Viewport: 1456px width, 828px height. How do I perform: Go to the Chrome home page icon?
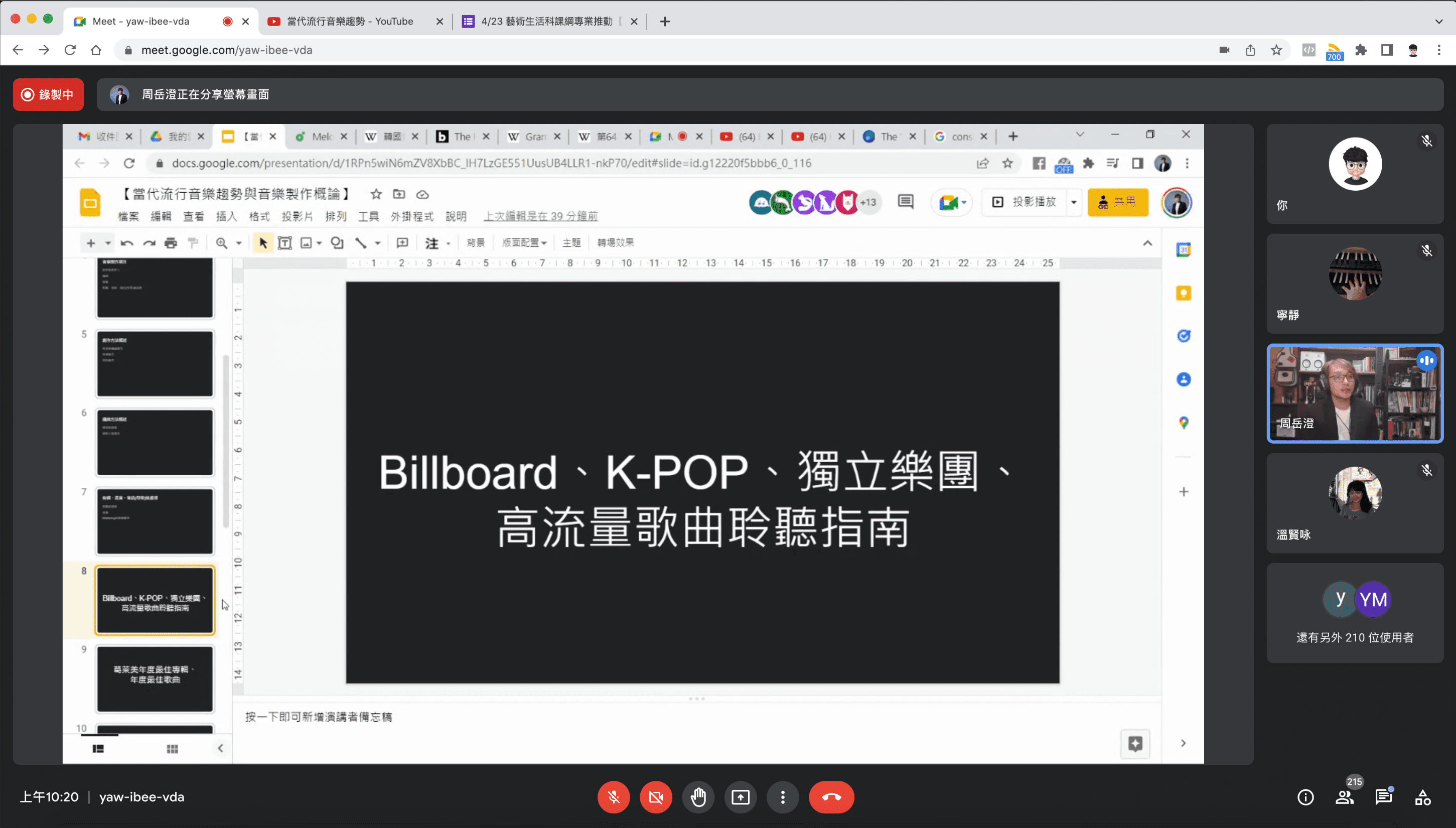[95, 50]
